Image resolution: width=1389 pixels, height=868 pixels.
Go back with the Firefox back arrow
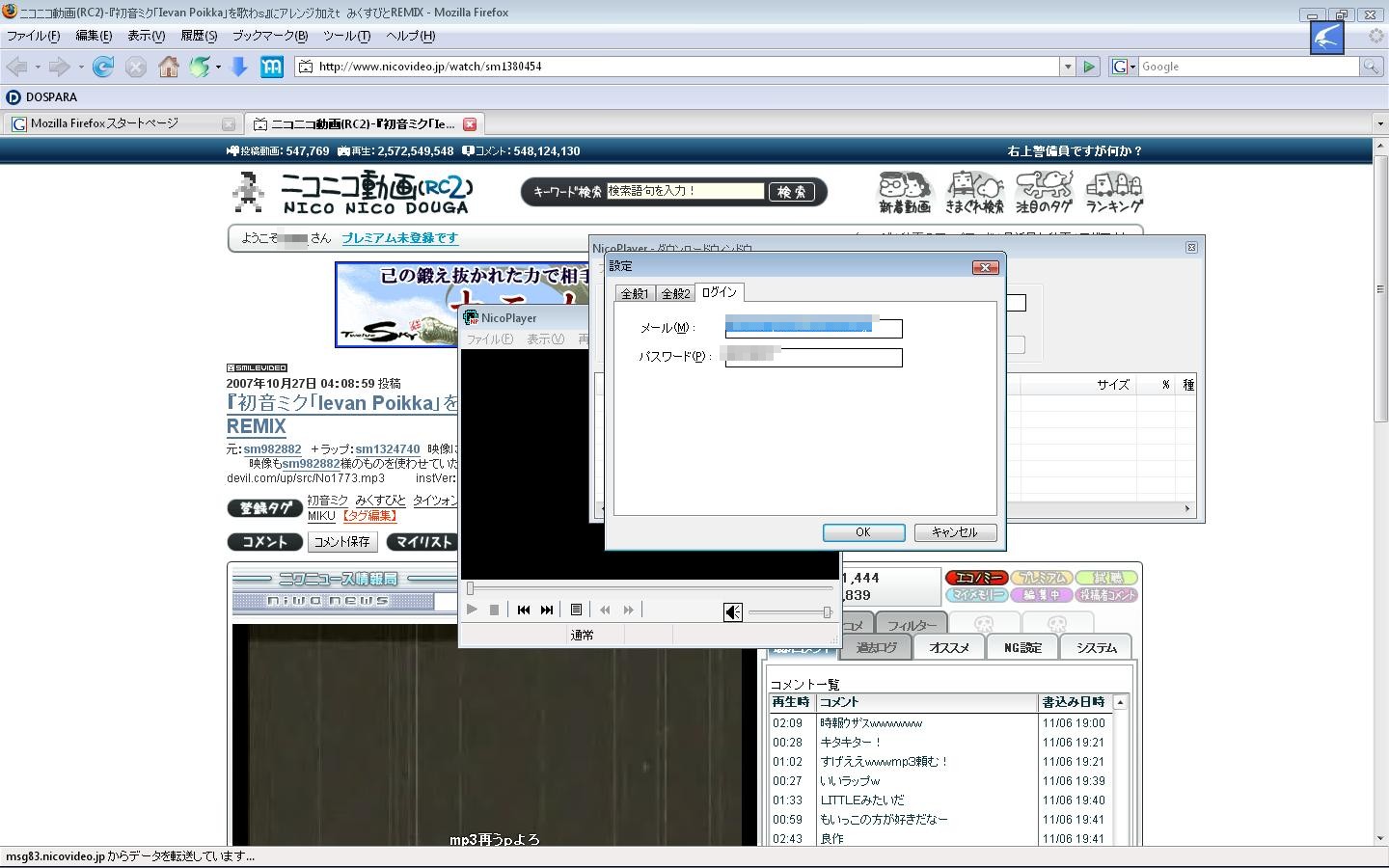coord(17,67)
